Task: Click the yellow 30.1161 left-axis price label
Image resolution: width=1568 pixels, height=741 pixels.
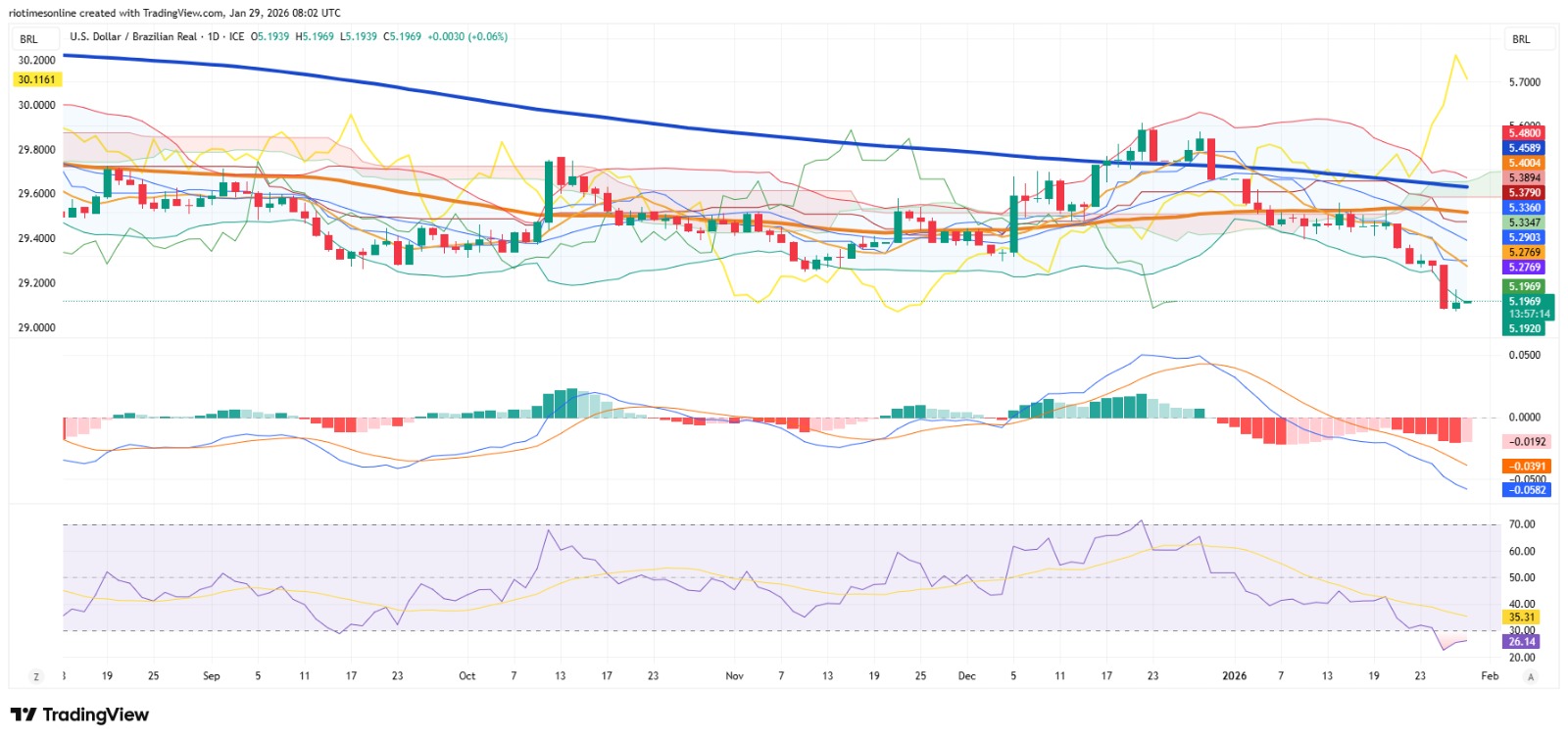Action: (36, 79)
